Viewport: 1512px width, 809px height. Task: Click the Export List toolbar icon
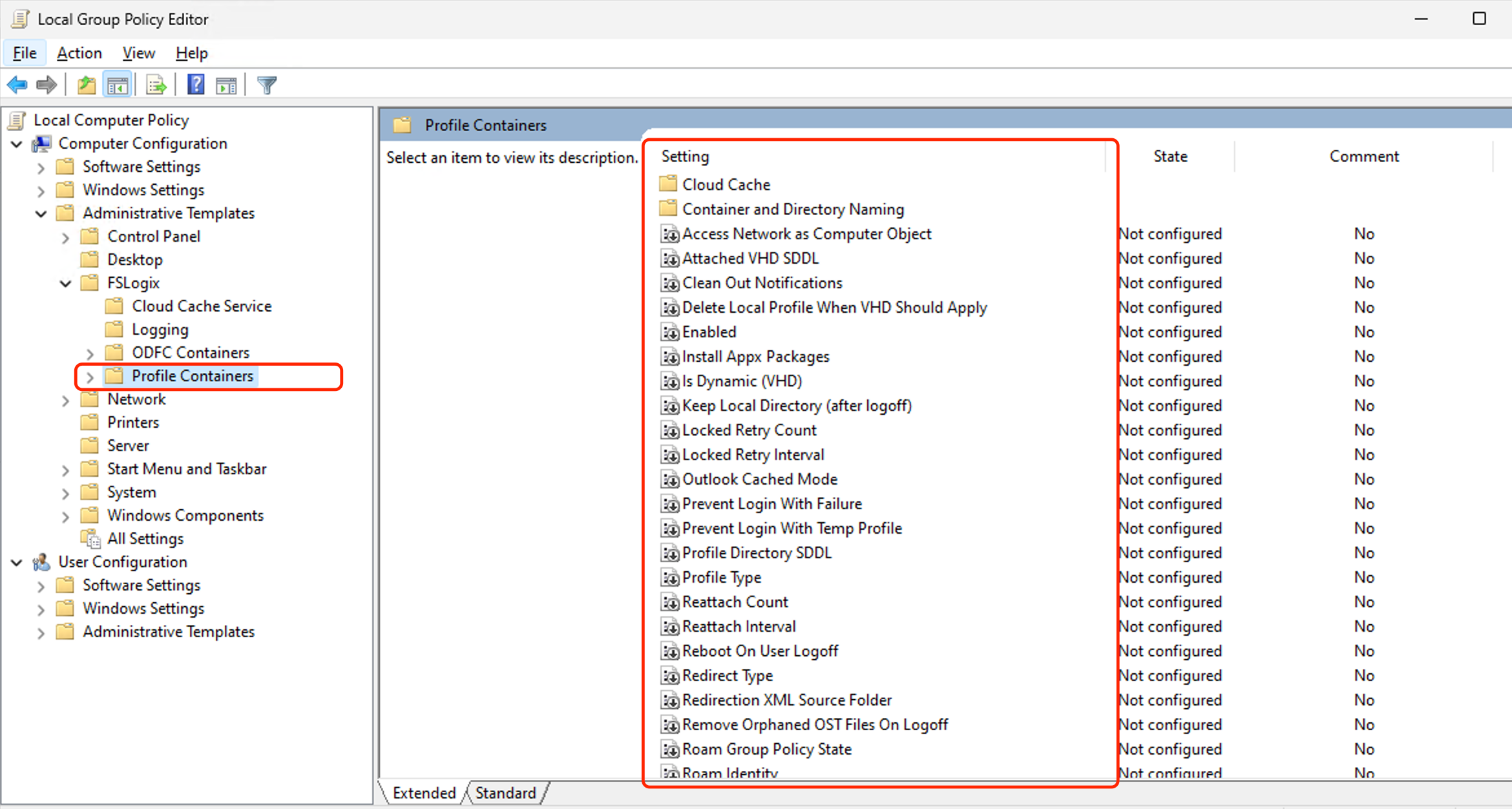coord(156,85)
